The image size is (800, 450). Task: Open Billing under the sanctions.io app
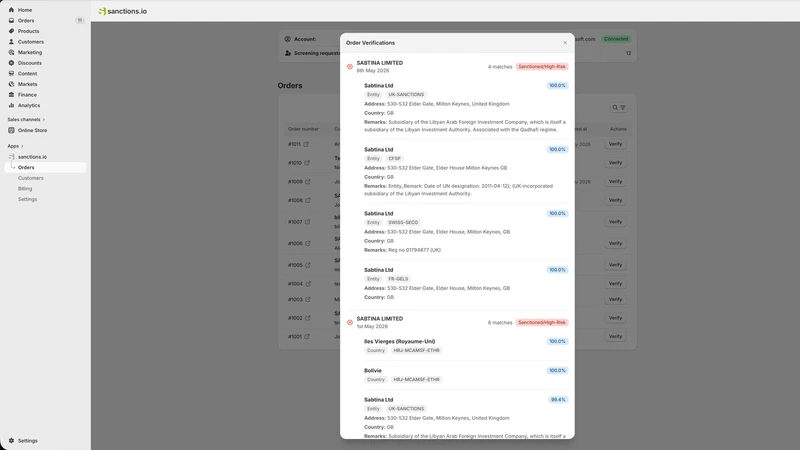click(25, 189)
